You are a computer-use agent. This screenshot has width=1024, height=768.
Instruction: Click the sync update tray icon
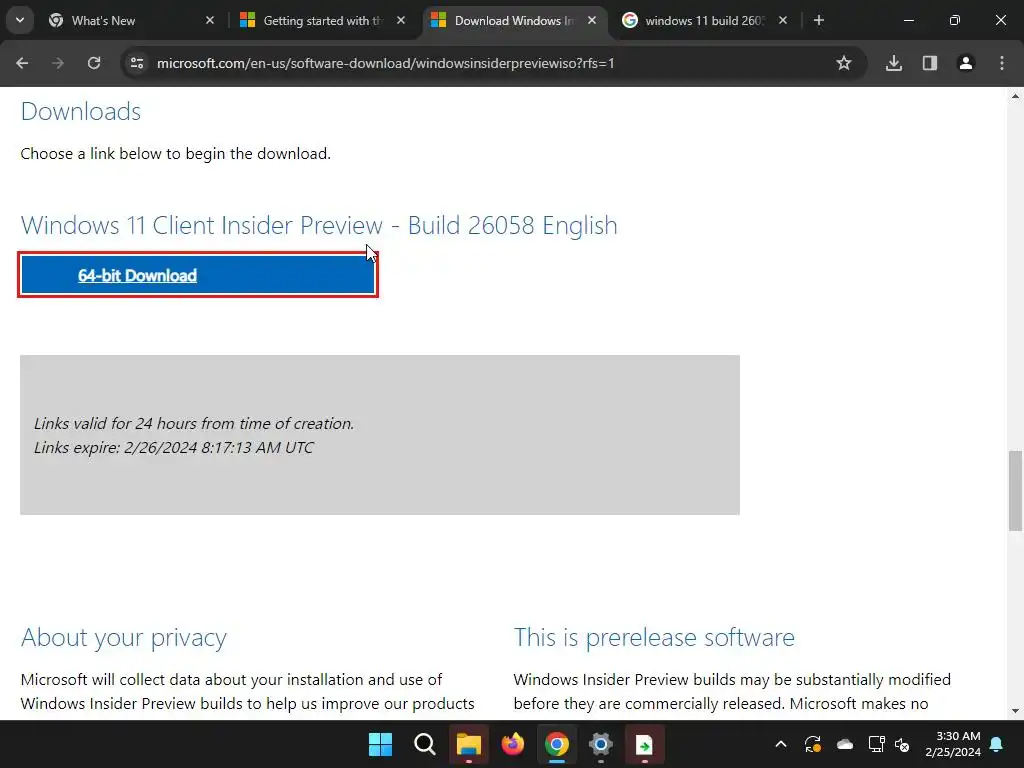pyautogui.click(x=812, y=744)
